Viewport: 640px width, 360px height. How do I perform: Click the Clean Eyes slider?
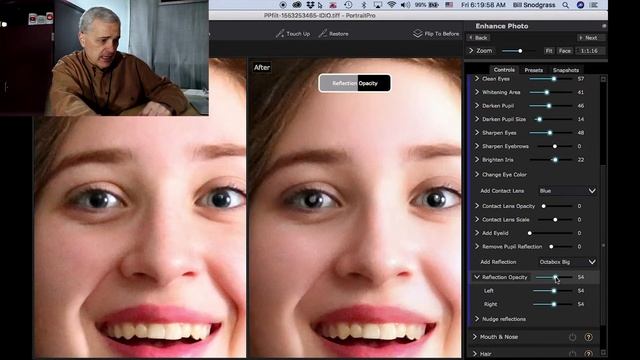[550, 78]
